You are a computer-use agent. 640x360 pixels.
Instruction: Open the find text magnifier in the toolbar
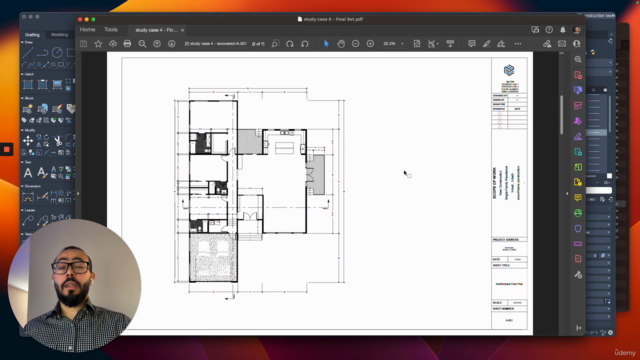tap(142, 44)
